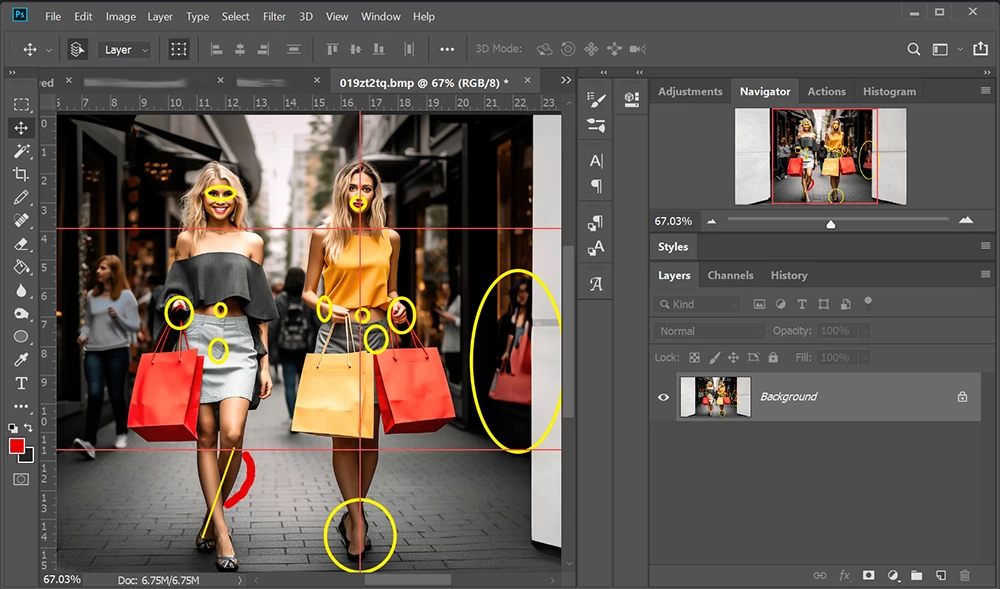This screenshot has height=589, width=1000.
Task: Pick the Eraser tool
Action: 21,244
